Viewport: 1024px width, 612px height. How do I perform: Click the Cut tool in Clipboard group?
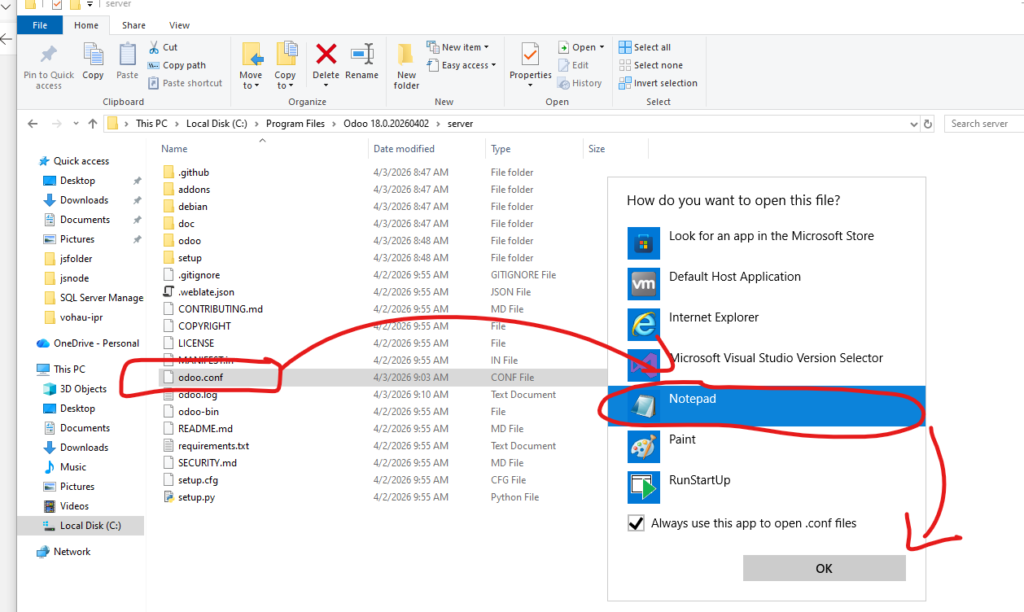coord(163,47)
